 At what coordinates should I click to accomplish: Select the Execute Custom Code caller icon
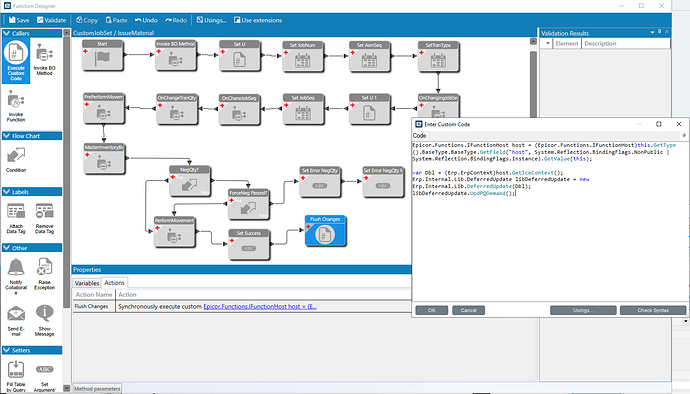click(x=16, y=60)
